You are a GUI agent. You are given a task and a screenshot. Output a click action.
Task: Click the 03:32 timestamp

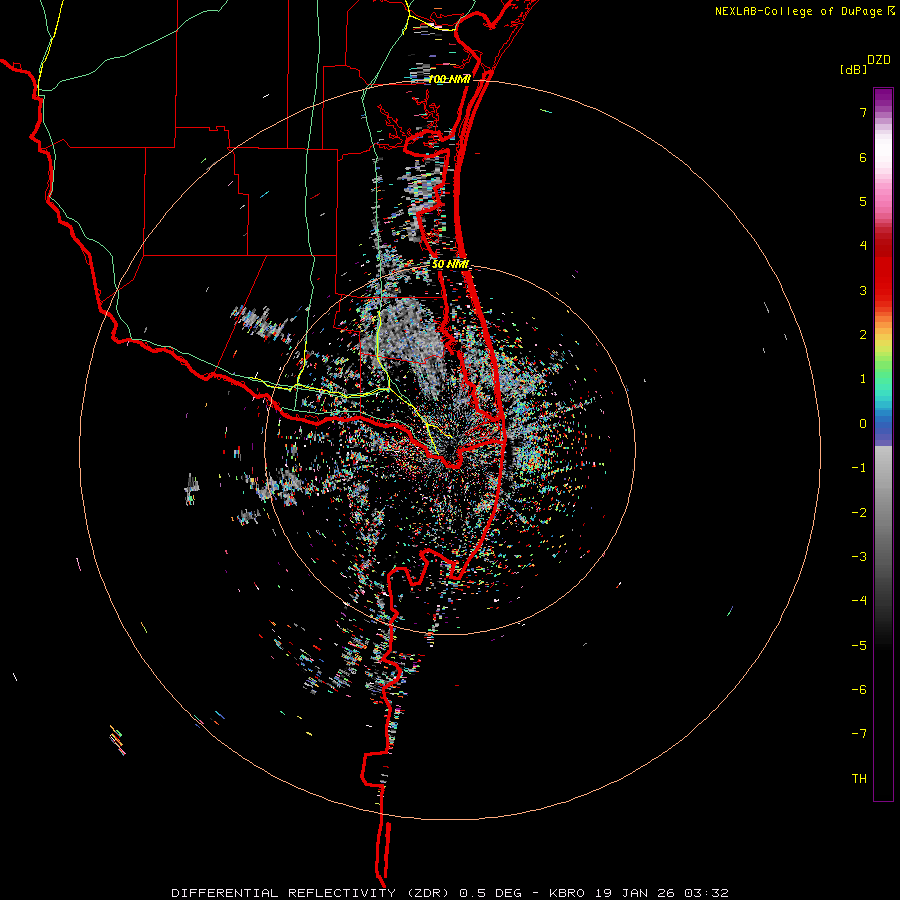pyautogui.click(x=706, y=893)
